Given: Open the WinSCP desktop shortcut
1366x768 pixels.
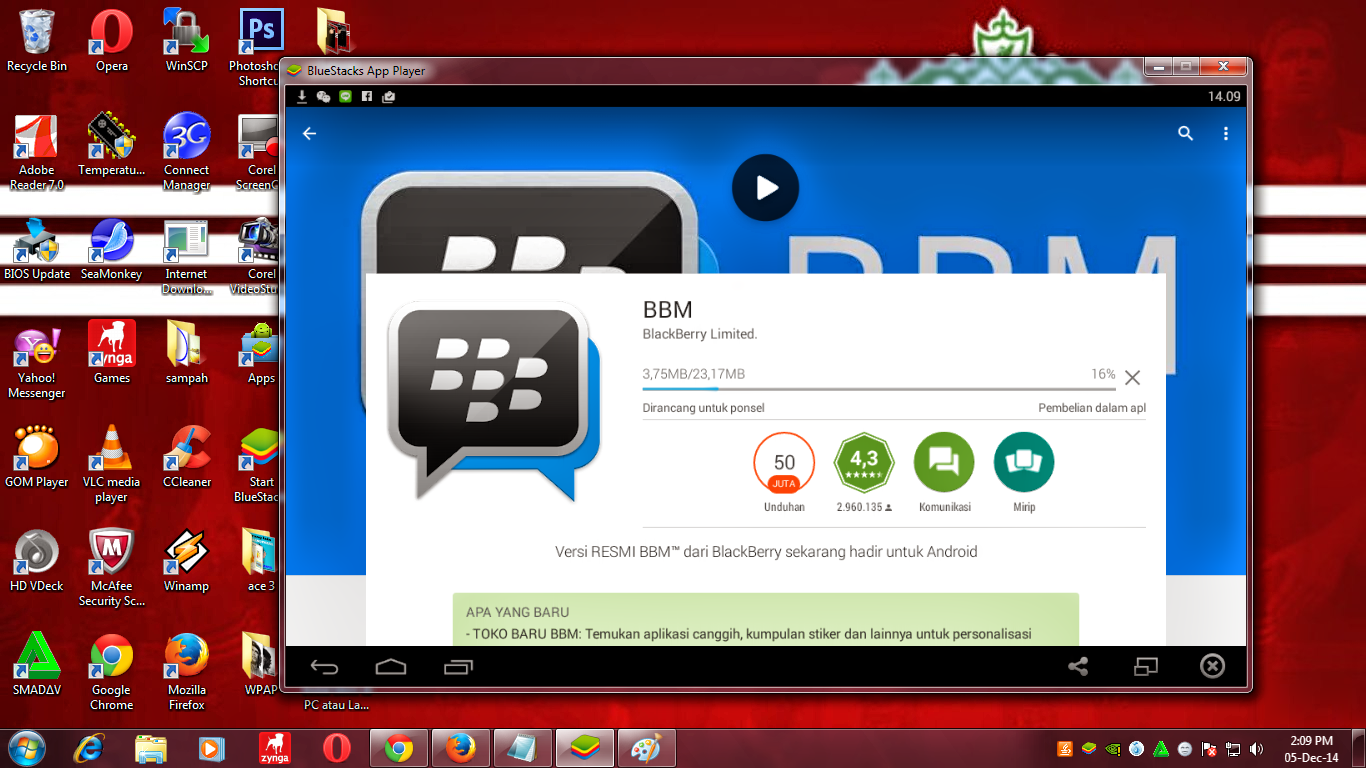Looking at the screenshot, I should [x=187, y=41].
